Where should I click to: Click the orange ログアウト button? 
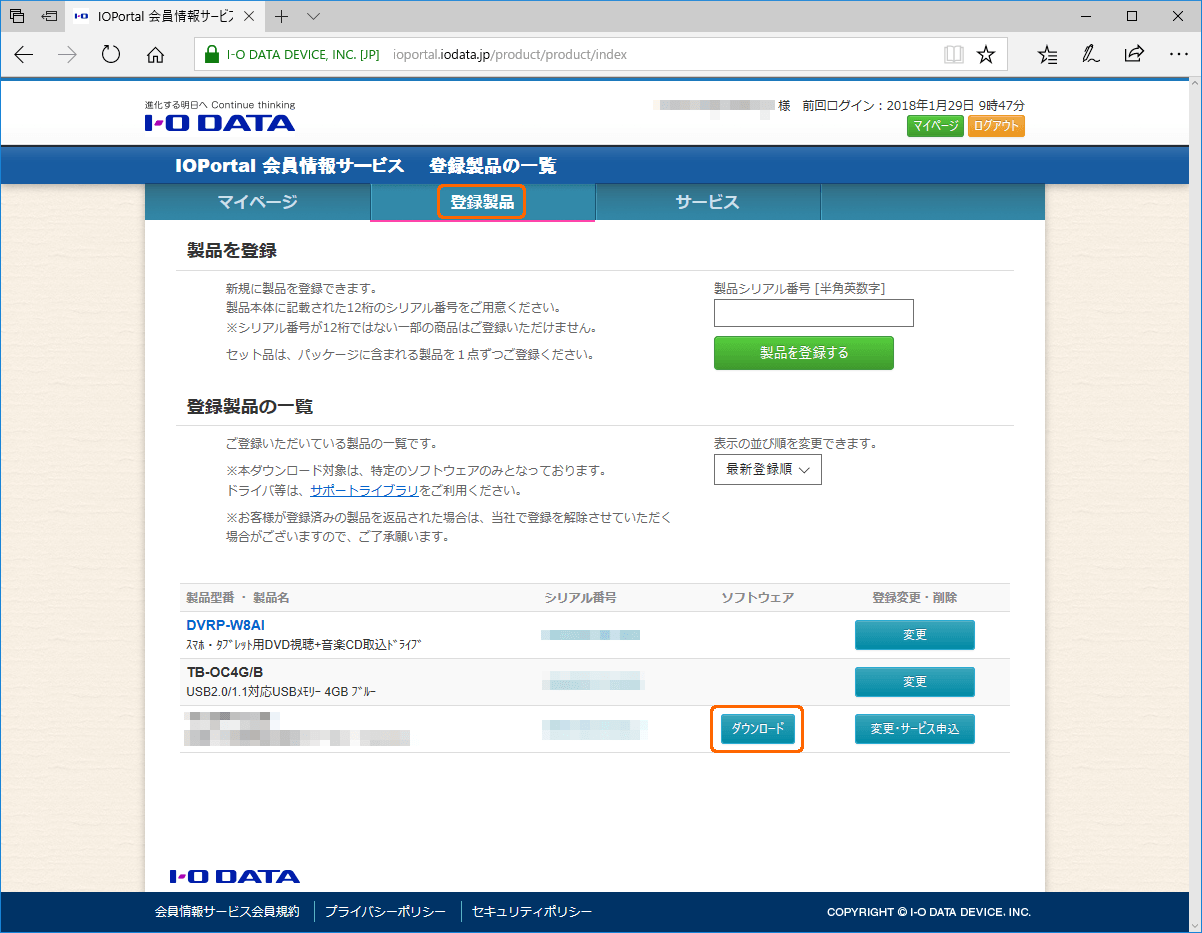point(996,126)
